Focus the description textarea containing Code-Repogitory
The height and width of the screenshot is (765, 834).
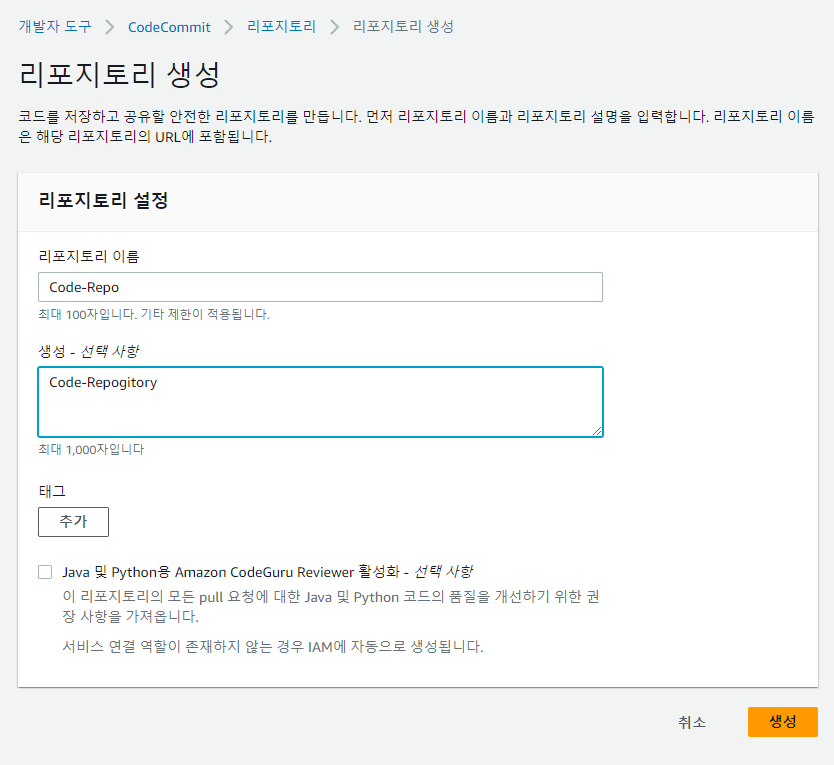click(320, 402)
